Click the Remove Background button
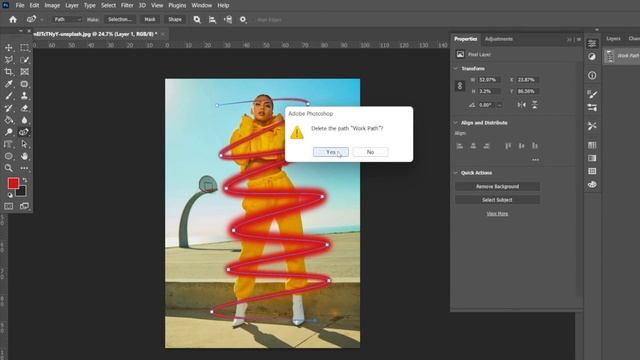The image size is (640, 360). tap(497, 186)
